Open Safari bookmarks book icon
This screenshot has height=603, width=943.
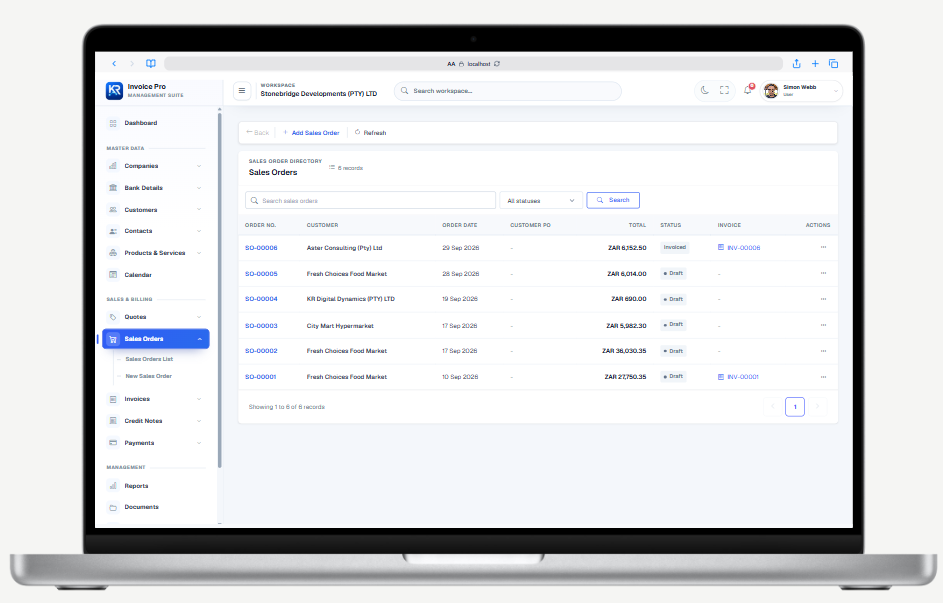click(151, 63)
